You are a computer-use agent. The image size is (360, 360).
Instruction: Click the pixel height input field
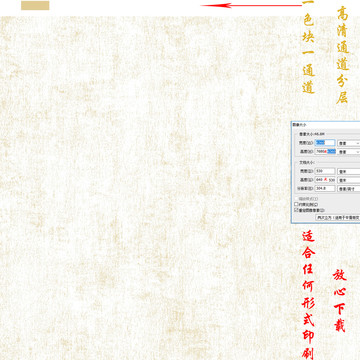pyautogui.click(x=325, y=151)
